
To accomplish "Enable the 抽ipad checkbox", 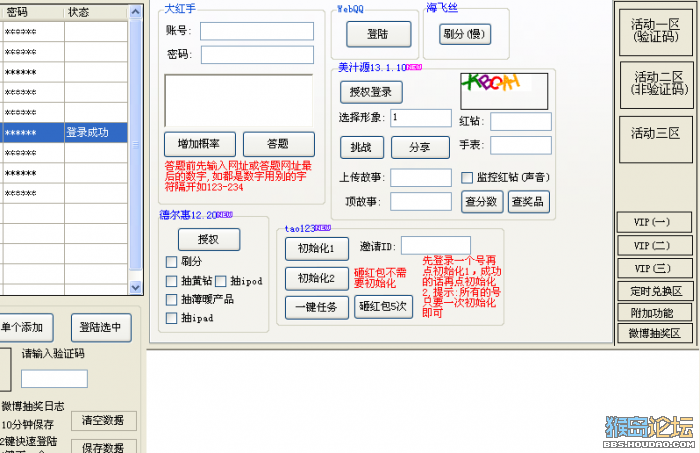I will point(171,318).
